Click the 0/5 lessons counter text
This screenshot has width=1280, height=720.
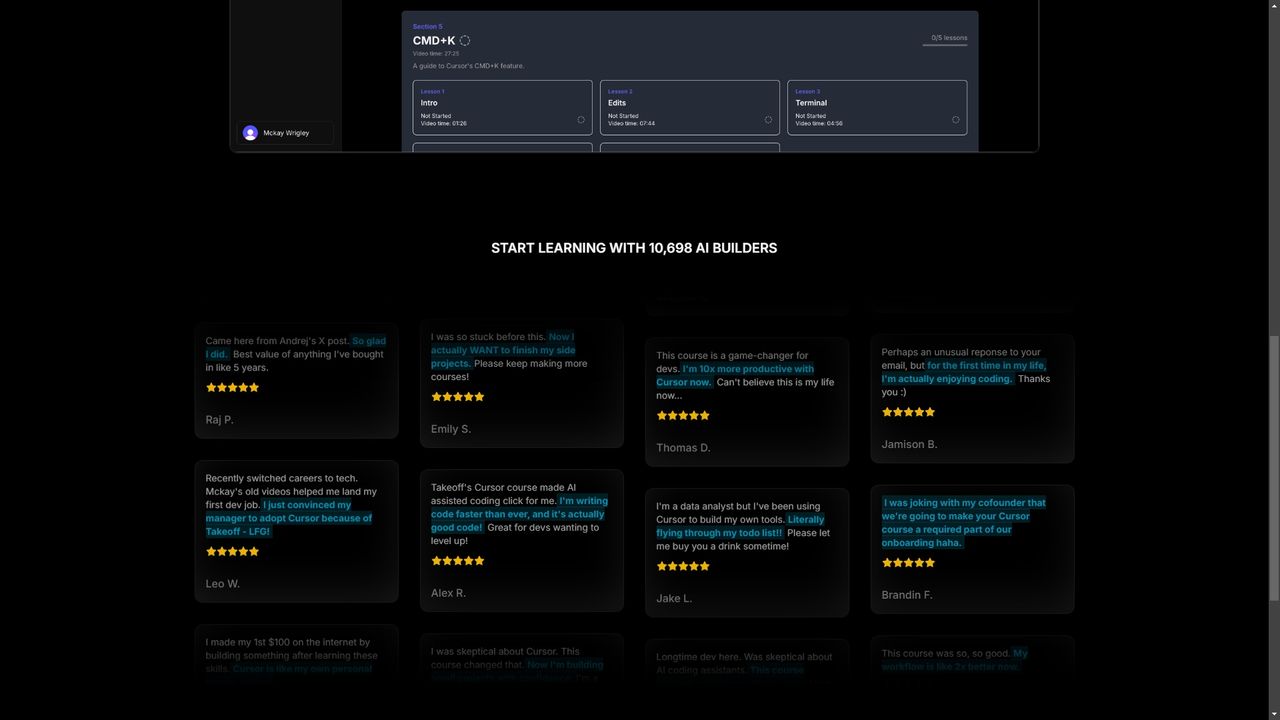(x=949, y=38)
